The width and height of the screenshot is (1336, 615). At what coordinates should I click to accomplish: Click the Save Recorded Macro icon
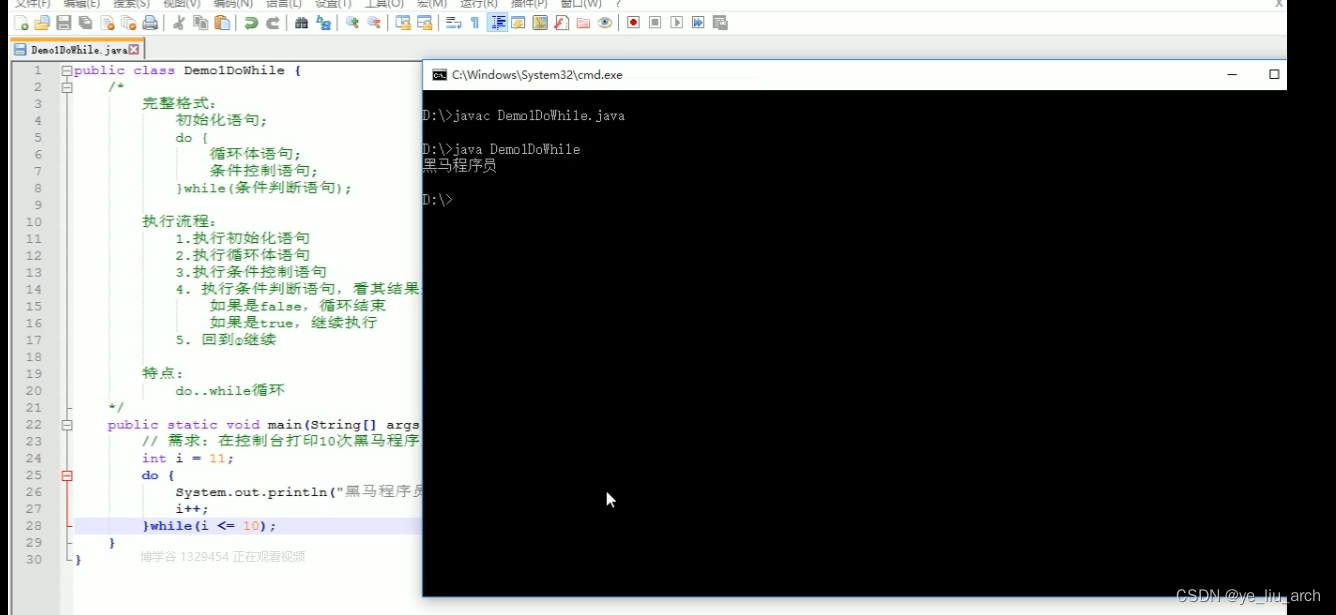(x=720, y=22)
